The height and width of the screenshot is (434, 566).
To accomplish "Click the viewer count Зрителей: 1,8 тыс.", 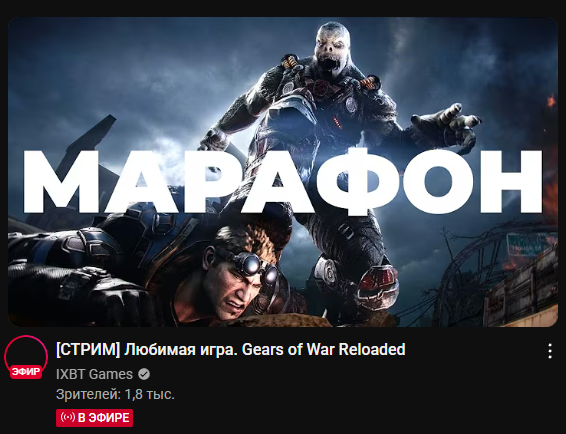I will [x=115, y=395].
